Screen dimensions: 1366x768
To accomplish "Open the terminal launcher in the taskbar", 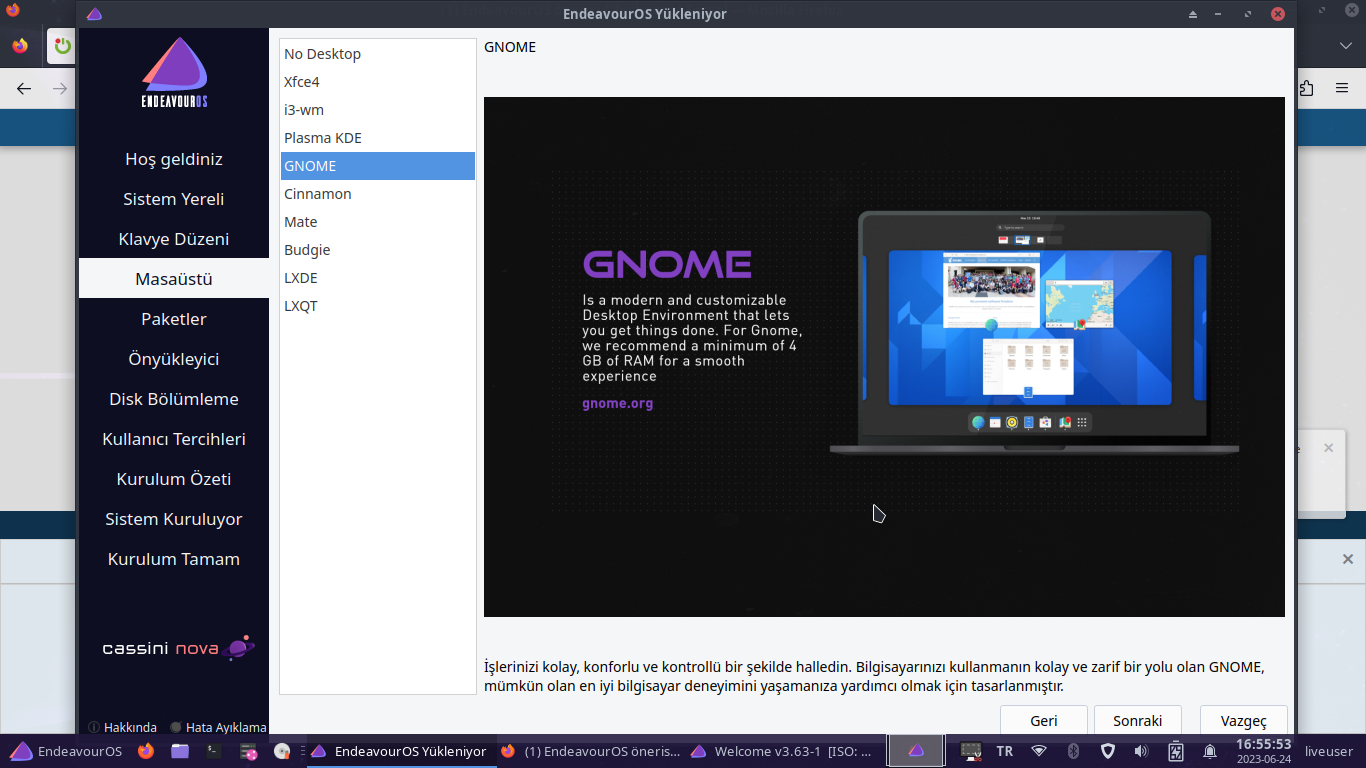I will pos(214,751).
